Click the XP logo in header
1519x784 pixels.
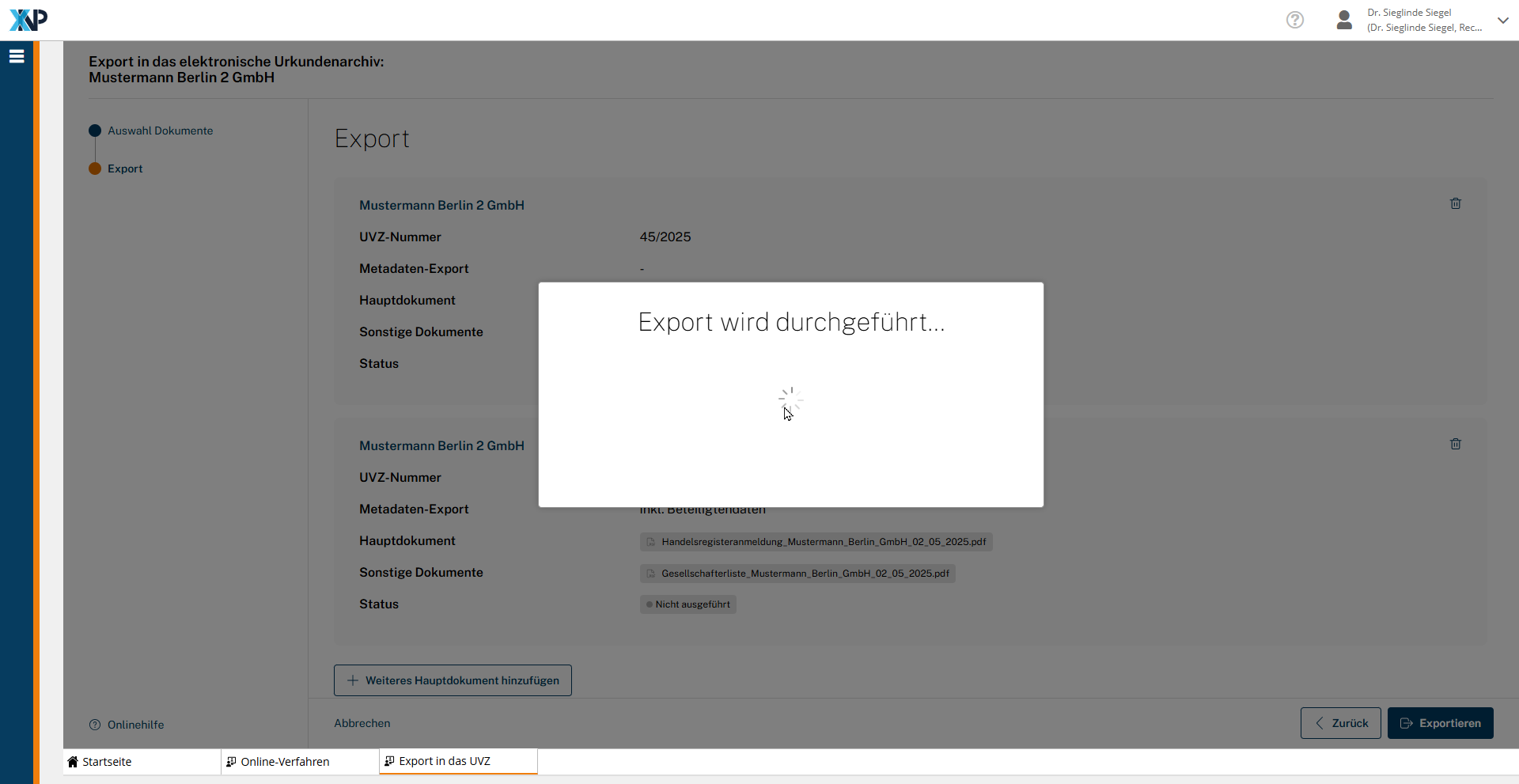click(28, 20)
